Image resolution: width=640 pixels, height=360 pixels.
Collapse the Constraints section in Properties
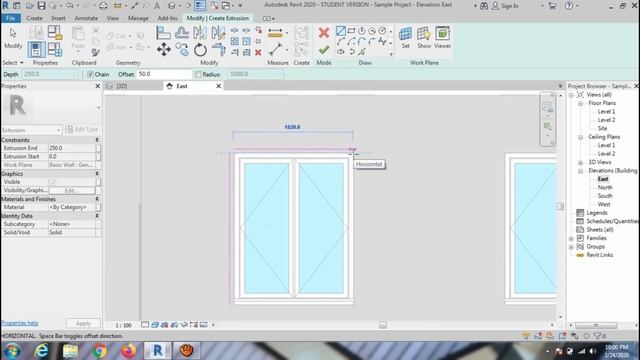click(x=97, y=140)
